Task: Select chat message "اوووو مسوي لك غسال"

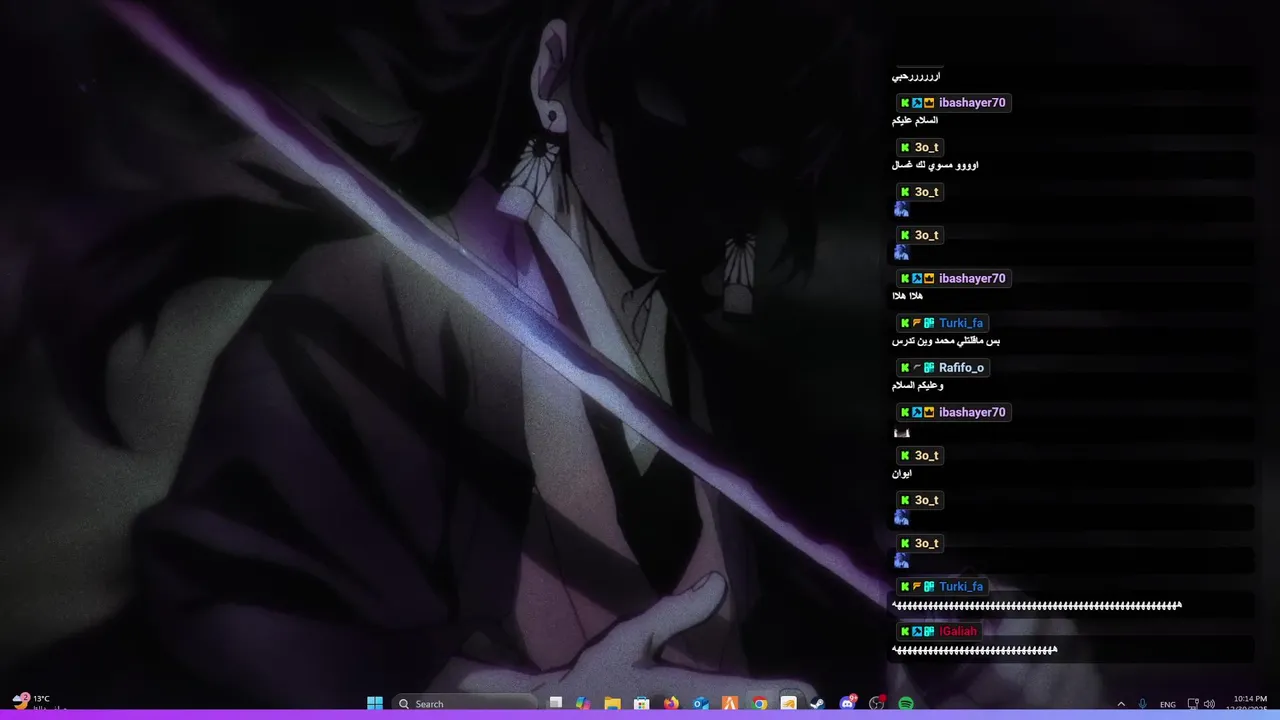Action: coord(935,165)
